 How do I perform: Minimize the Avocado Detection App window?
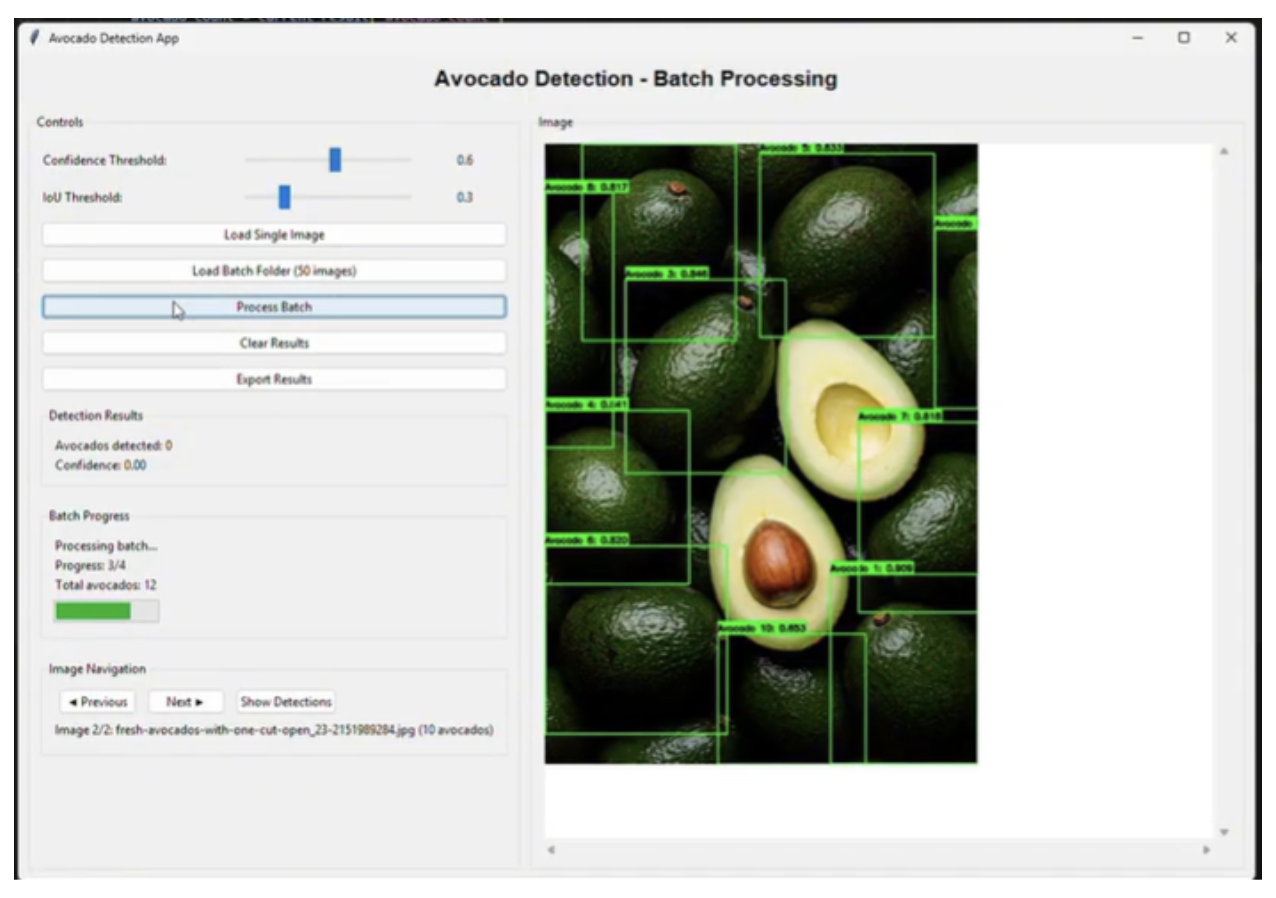pos(1138,37)
